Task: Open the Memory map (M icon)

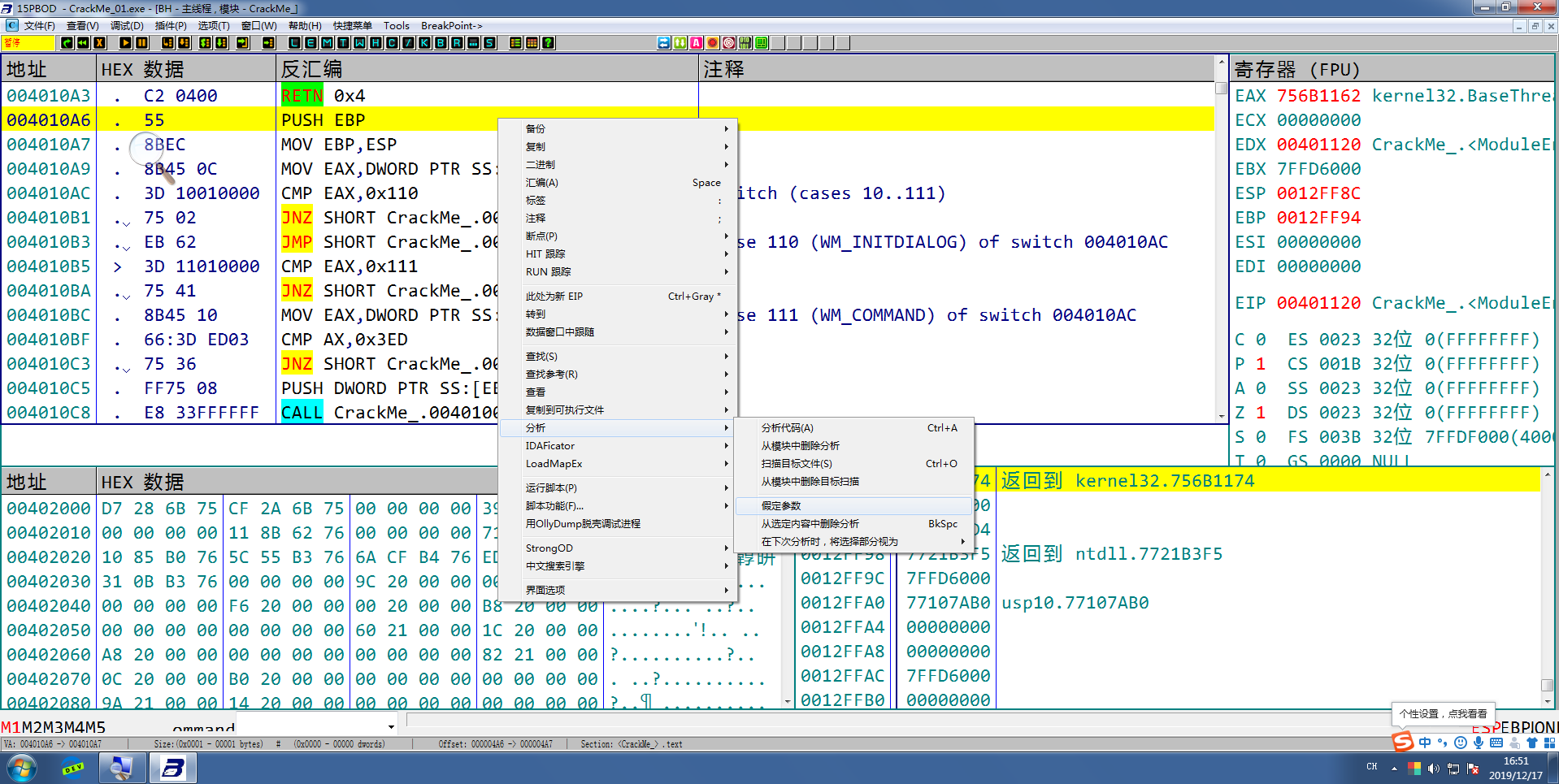Action: click(327, 43)
